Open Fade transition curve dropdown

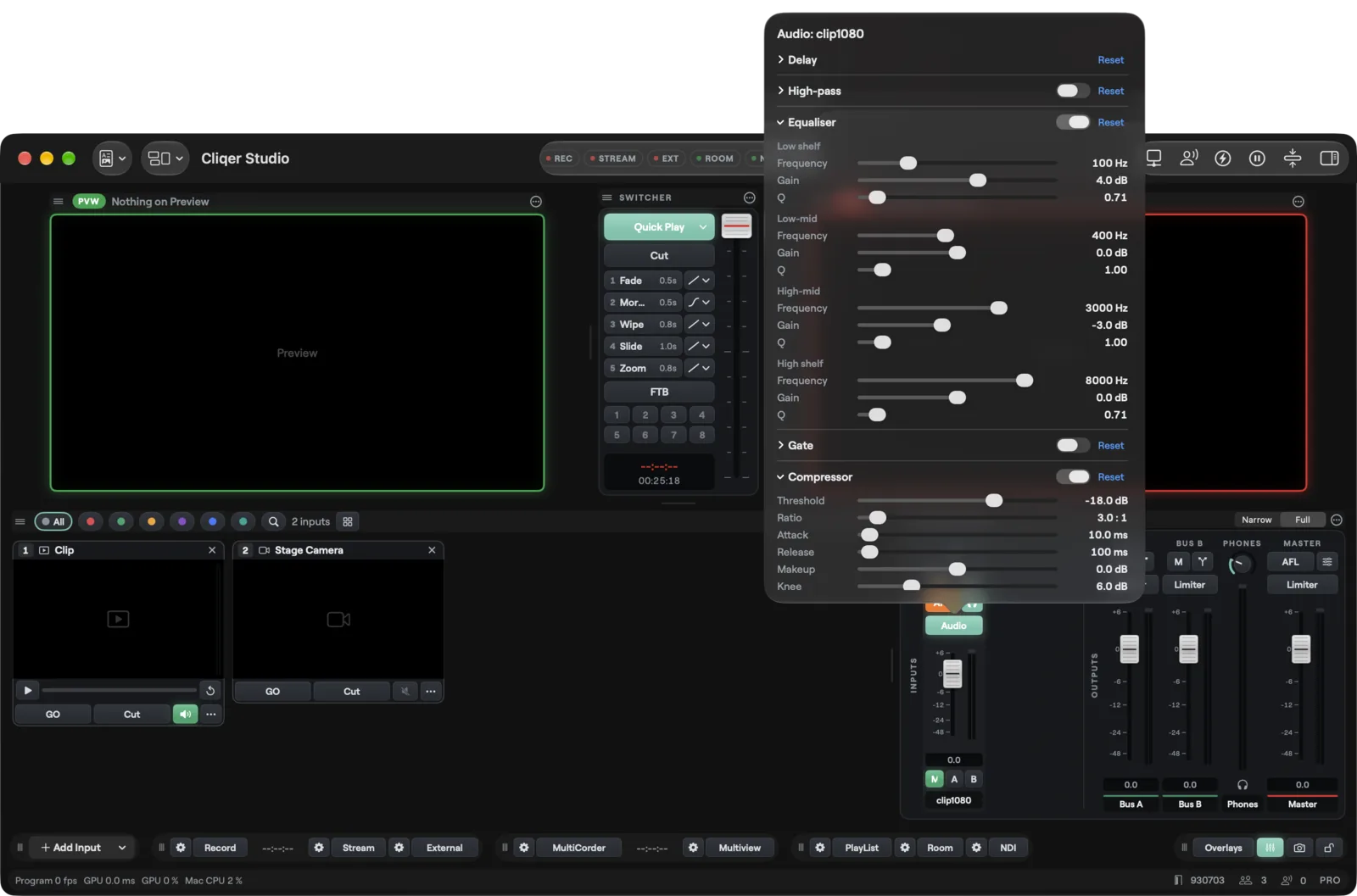[699, 281]
